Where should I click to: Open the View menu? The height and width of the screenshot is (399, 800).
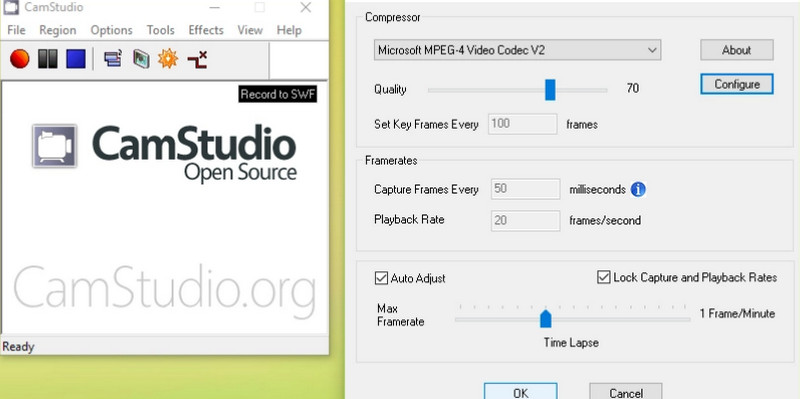250,30
